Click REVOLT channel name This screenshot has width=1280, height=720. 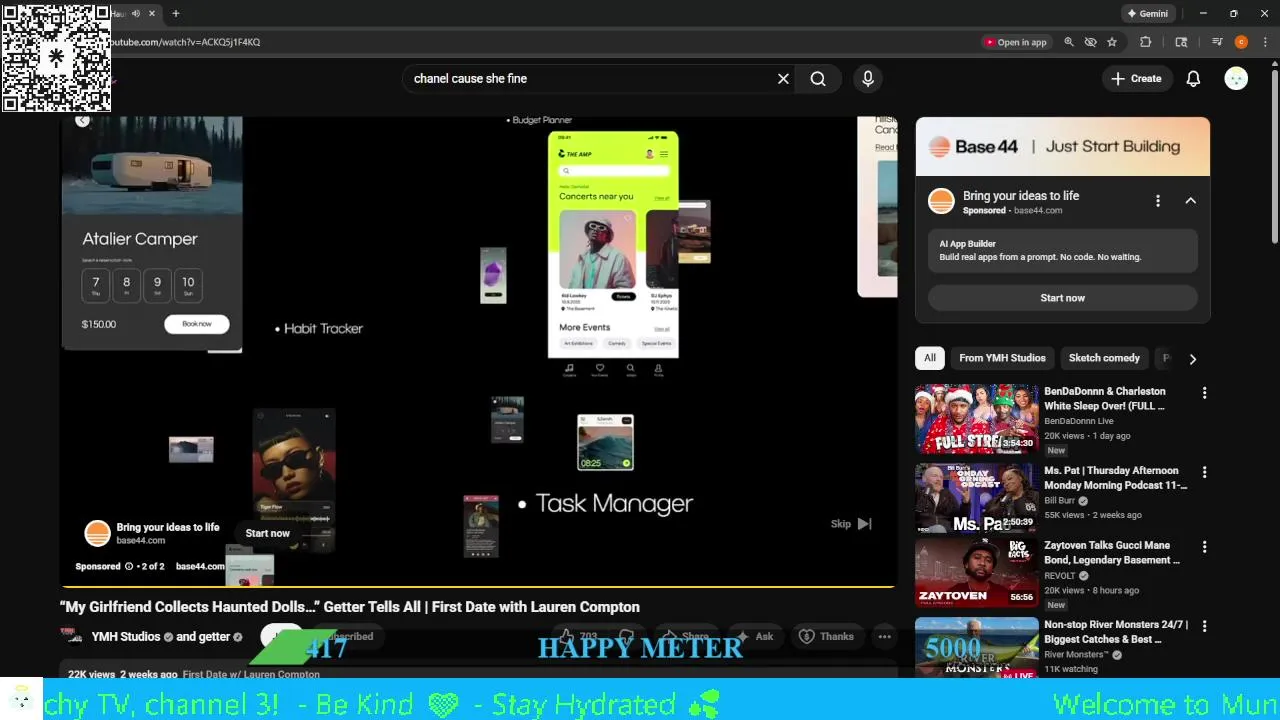pyautogui.click(x=1060, y=576)
